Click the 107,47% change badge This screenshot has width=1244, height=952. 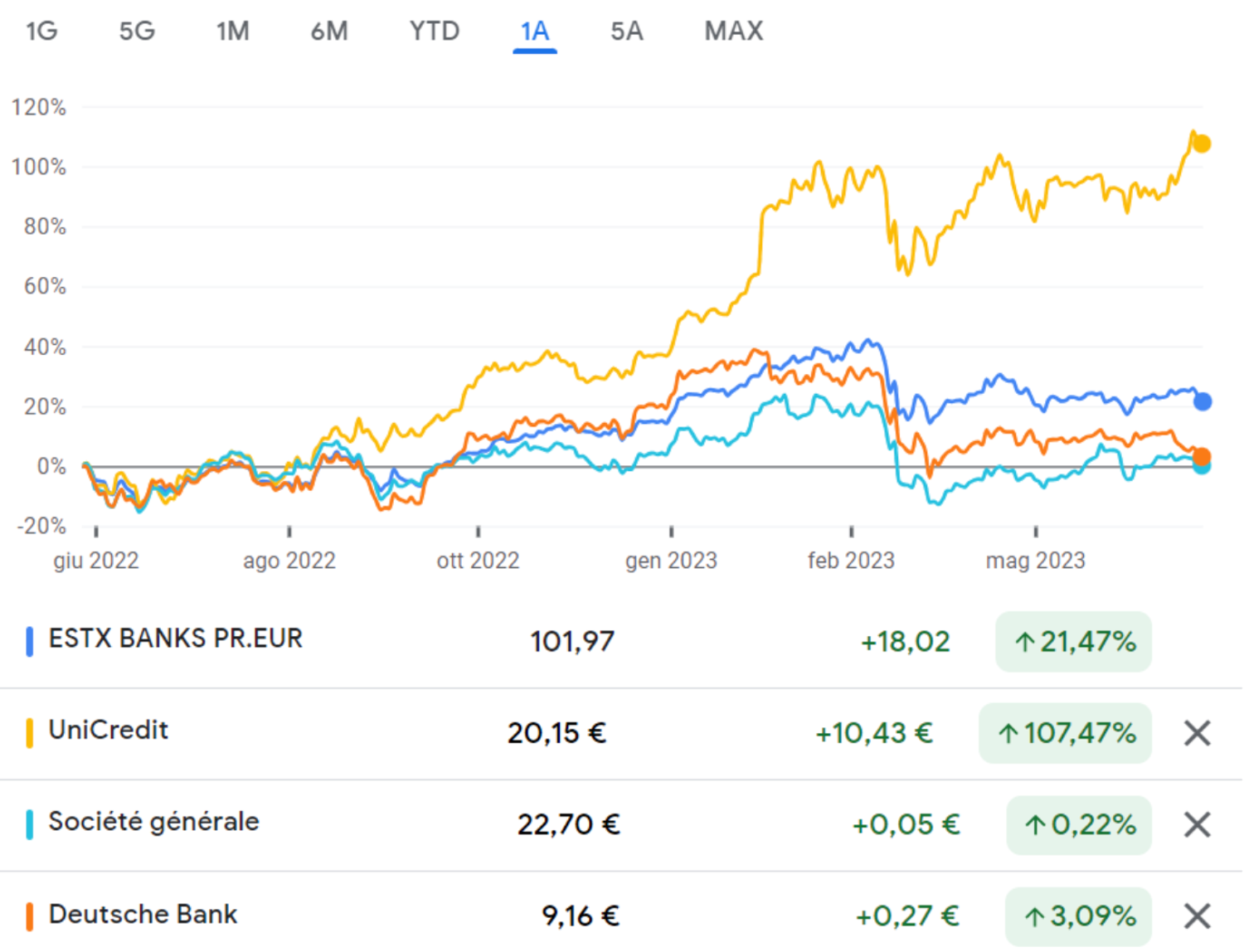tap(1065, 733)
